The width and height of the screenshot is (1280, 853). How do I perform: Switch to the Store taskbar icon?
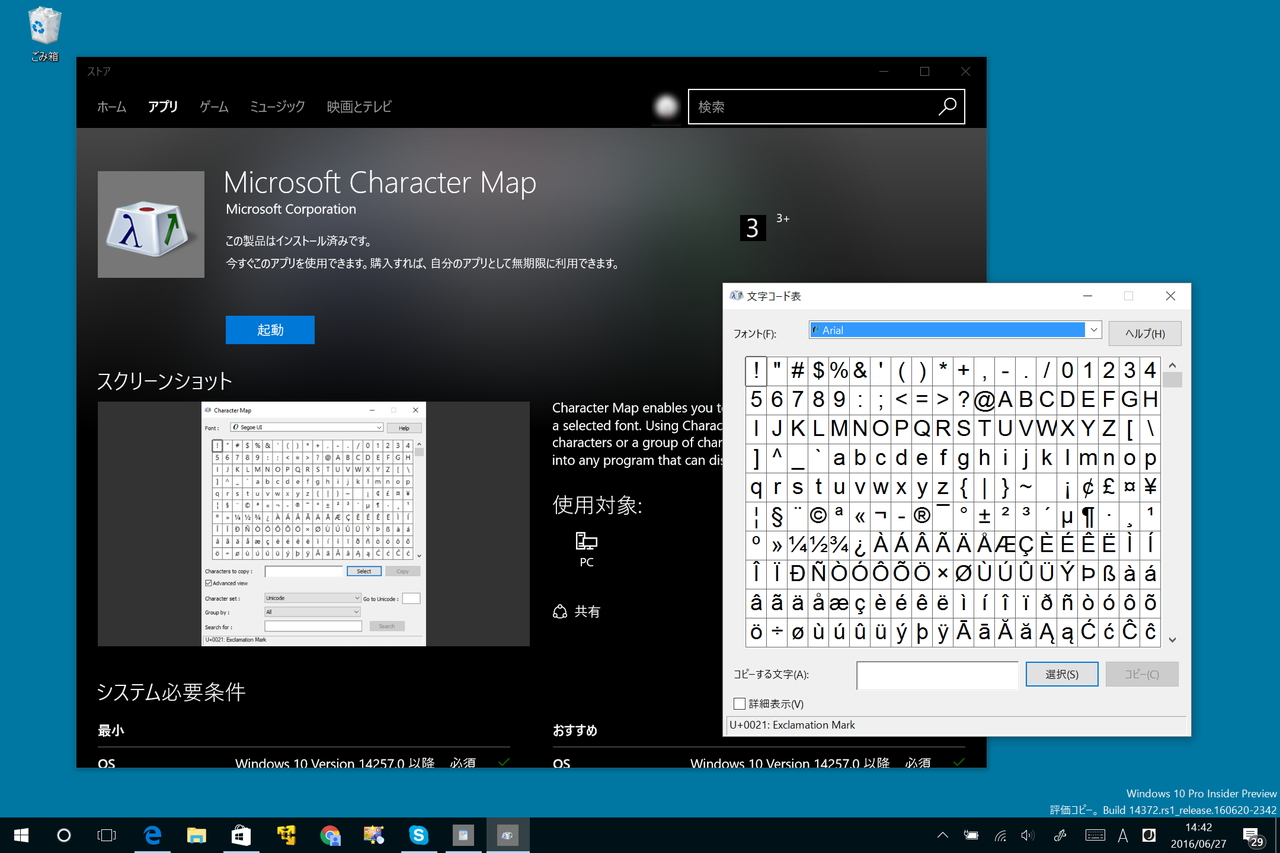[241, 835]
